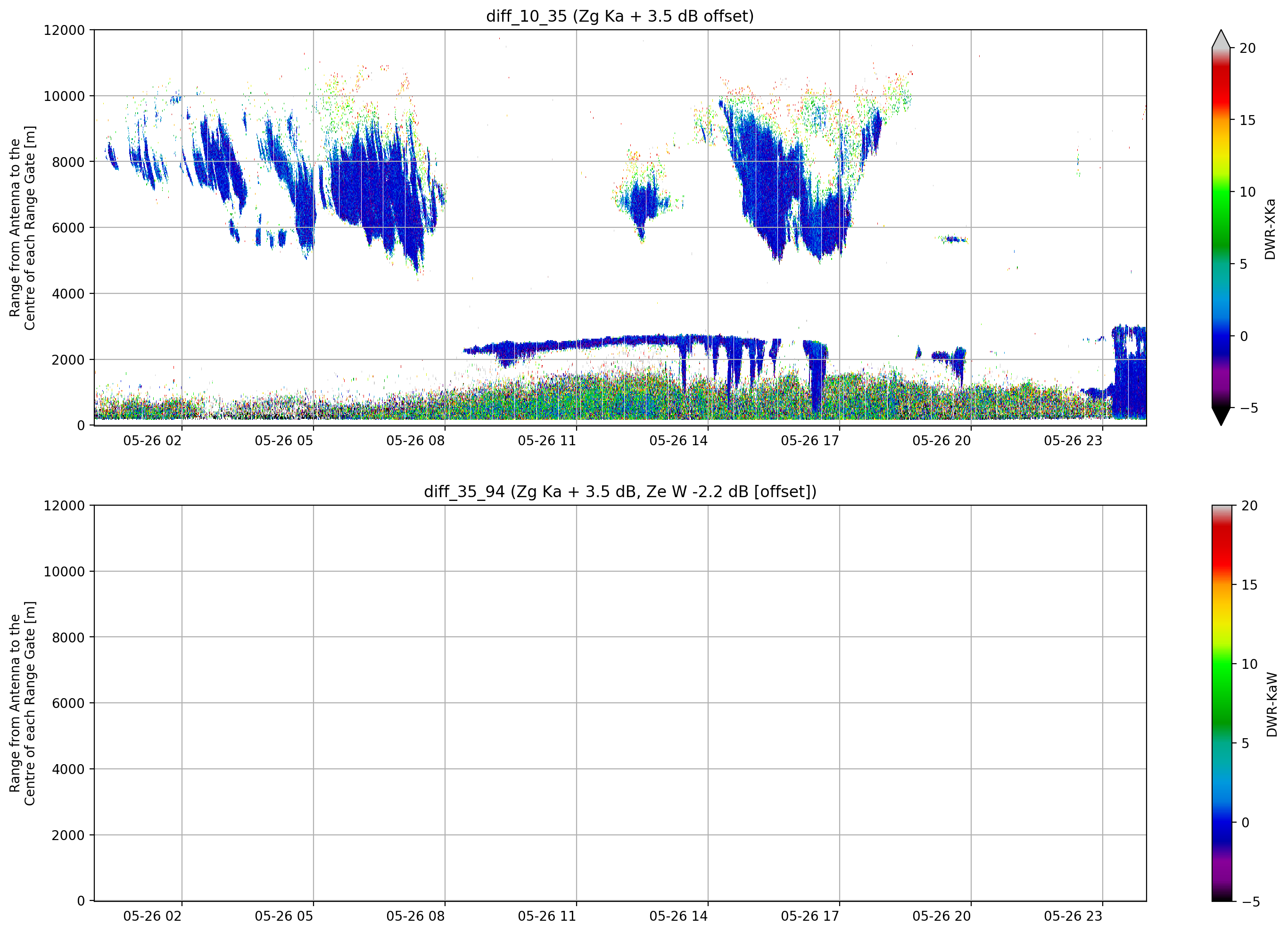Click the 10000 y-axis tick on the top plot
The height and width of the screenshot is (933, 1288).
tap(64, 96)
